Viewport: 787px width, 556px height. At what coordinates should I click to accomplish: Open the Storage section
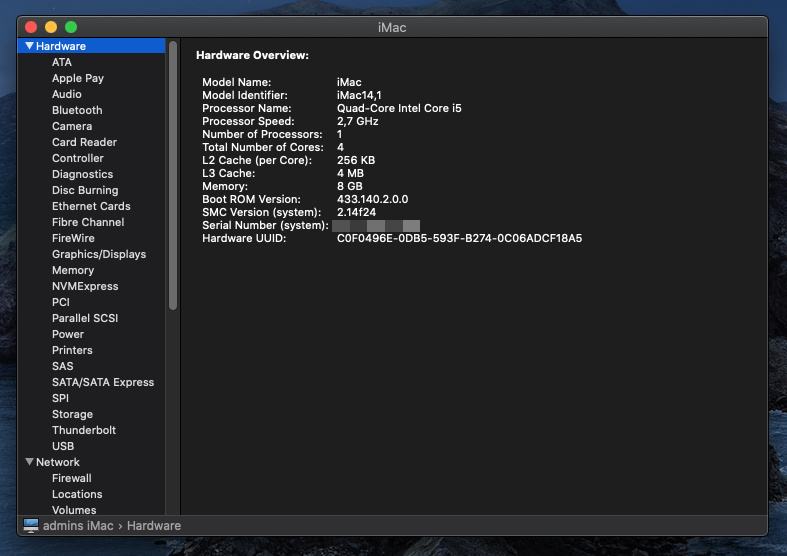click(72, 414)
